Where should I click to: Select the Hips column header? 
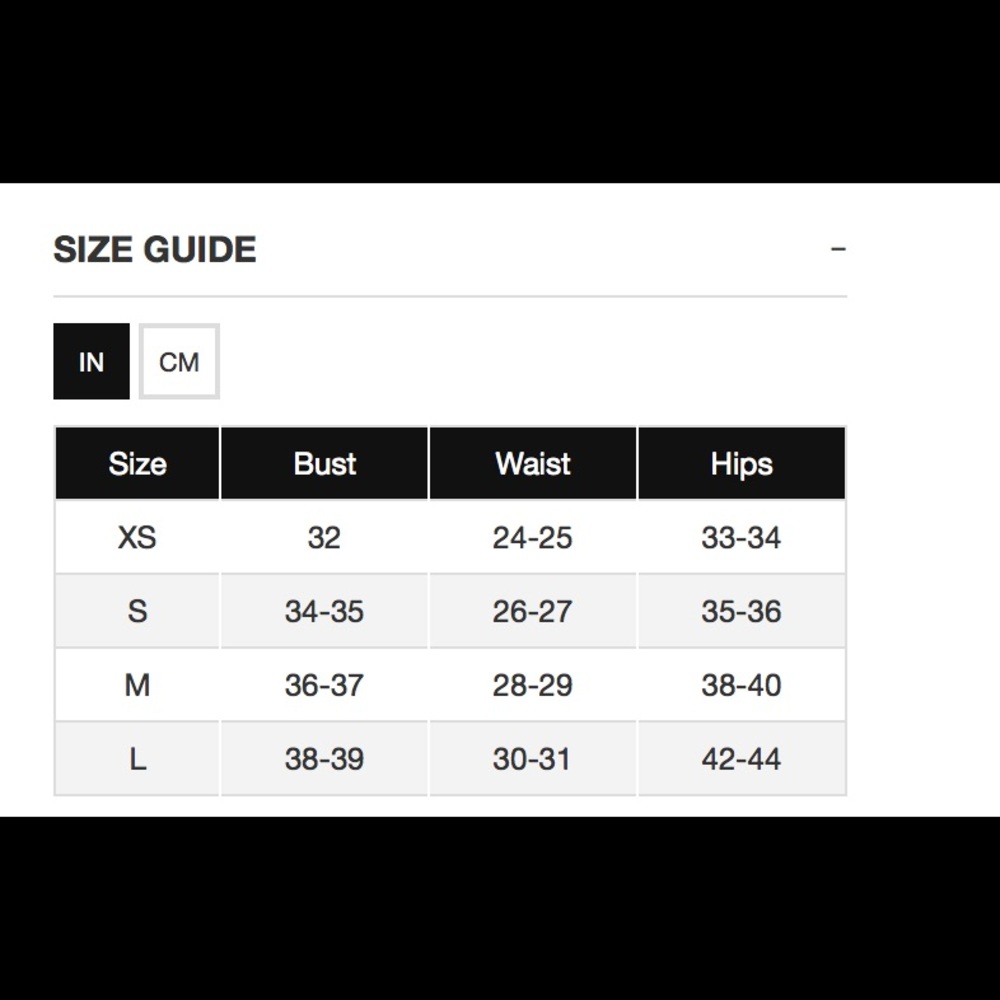(x=742, y=464)
